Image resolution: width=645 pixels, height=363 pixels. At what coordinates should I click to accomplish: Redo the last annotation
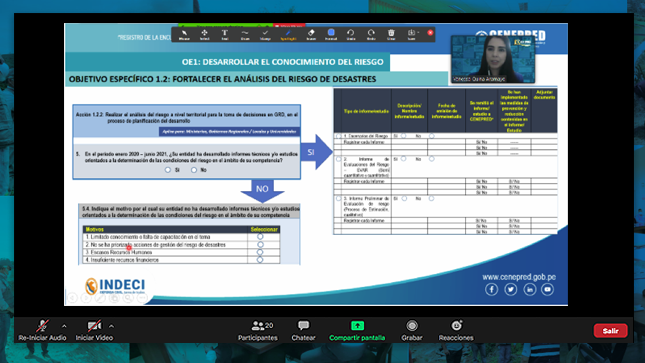tap(371, 35)
